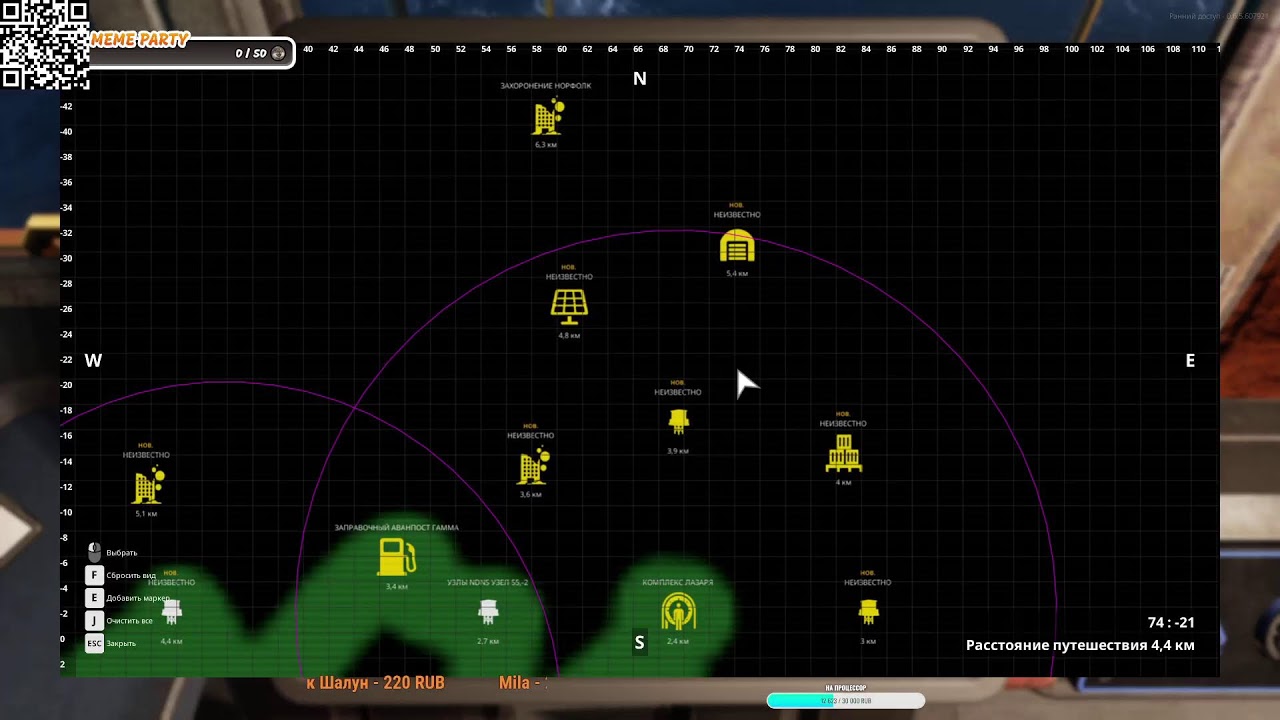Click the -20 on the left axis
The image size is (1280, 720).
pyautogui.click(x=66, y=385)
